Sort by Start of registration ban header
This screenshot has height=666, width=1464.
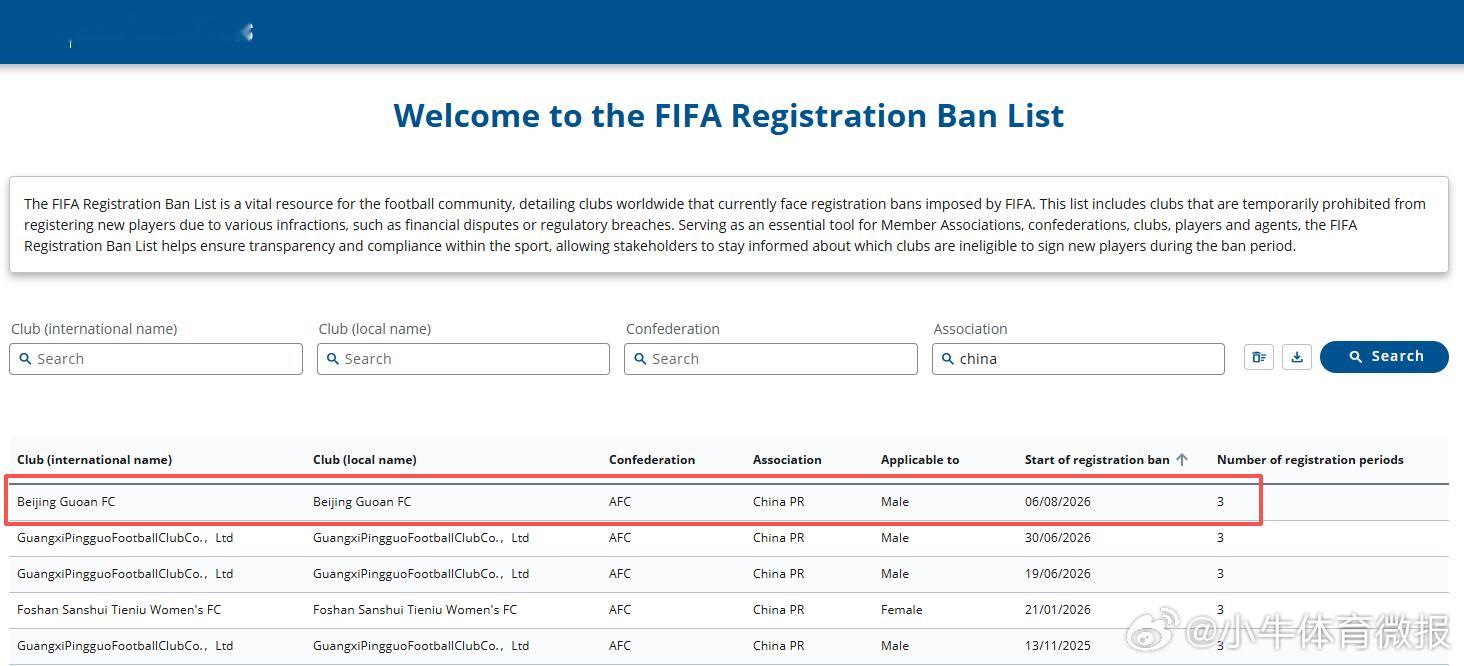pyautogui.click(x=1097, y=460)
